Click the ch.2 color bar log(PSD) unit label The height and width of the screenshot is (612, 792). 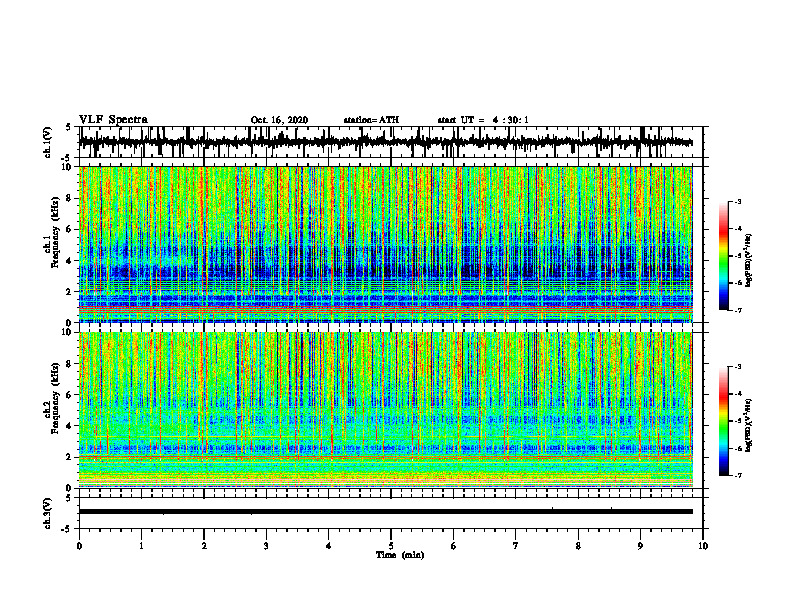click(x=750, y=425)
